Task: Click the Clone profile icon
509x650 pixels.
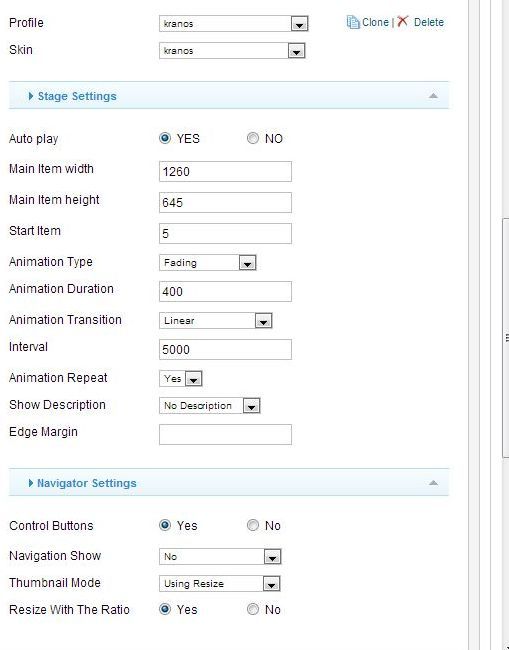Action: [x=353, y=22]
